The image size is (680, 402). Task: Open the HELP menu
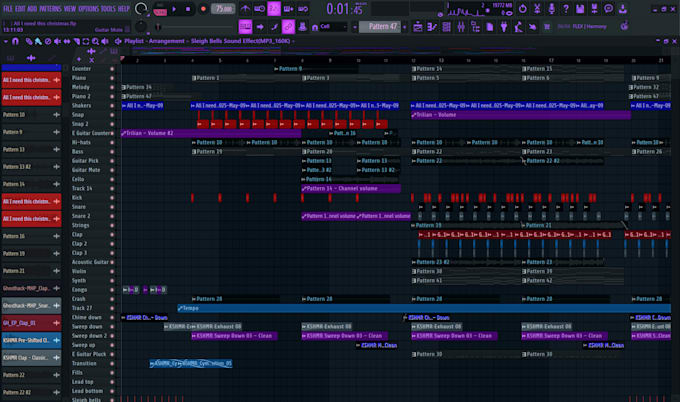124,8
